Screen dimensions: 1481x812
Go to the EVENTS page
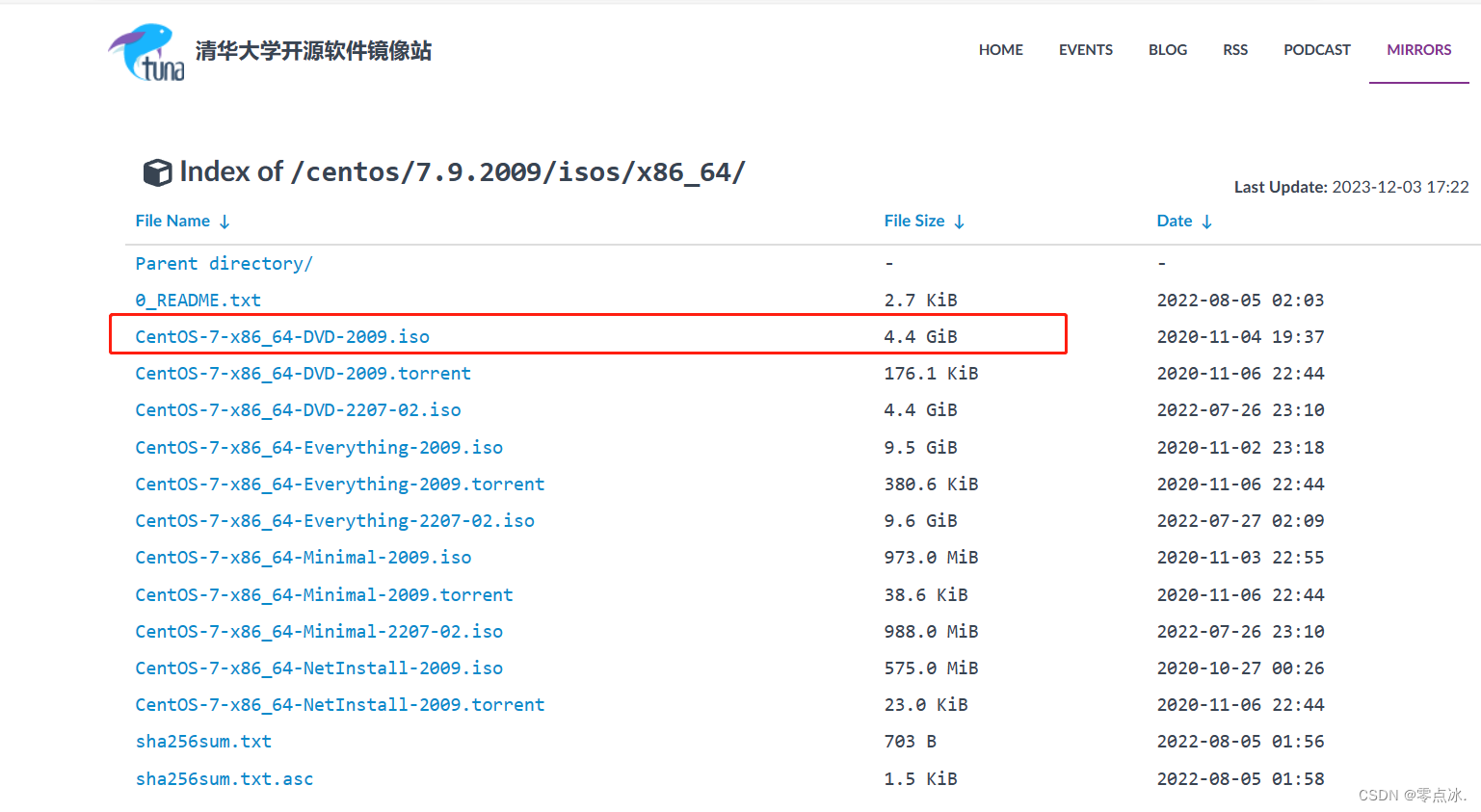click(1086, 50)
